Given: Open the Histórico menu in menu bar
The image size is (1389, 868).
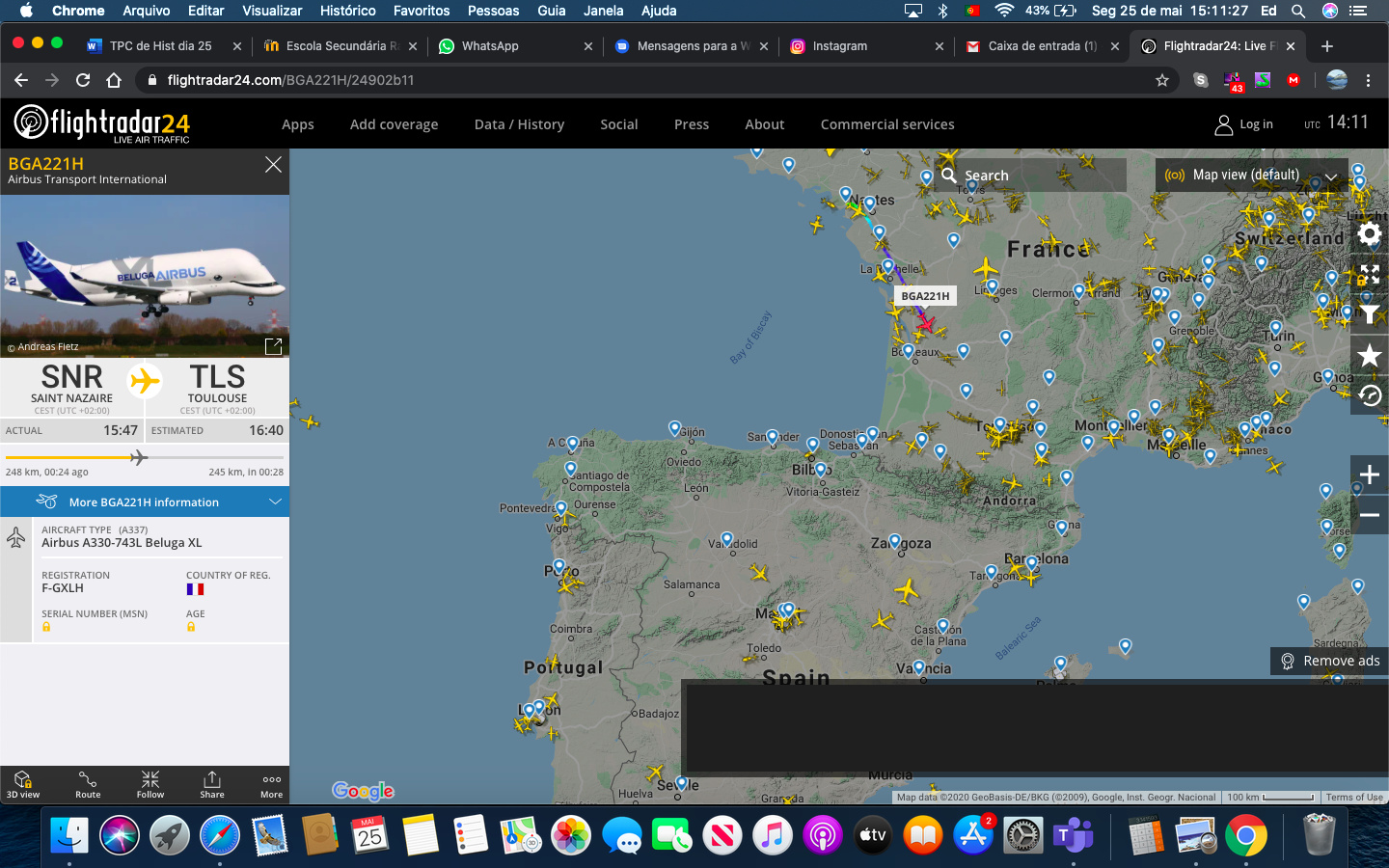Looking at the screenshot, I should [347, 11].
